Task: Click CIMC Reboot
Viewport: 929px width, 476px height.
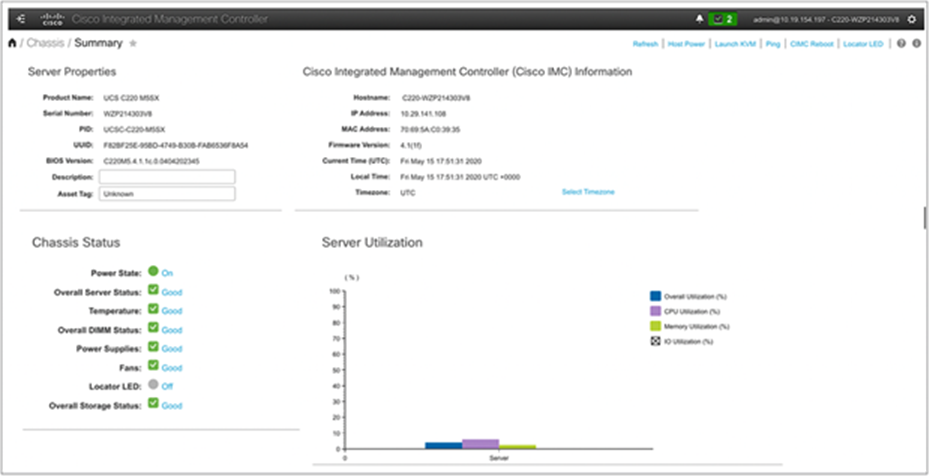Action: coord(812,44)
